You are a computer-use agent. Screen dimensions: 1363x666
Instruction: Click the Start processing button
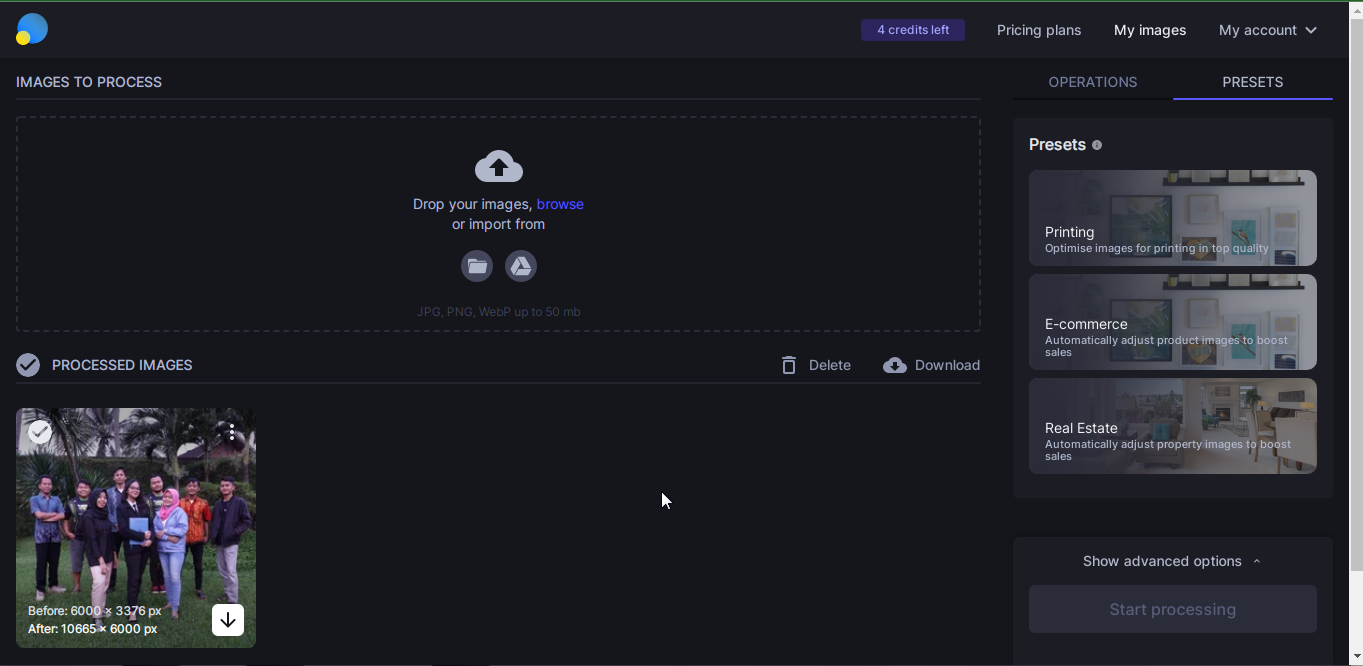1173,609
